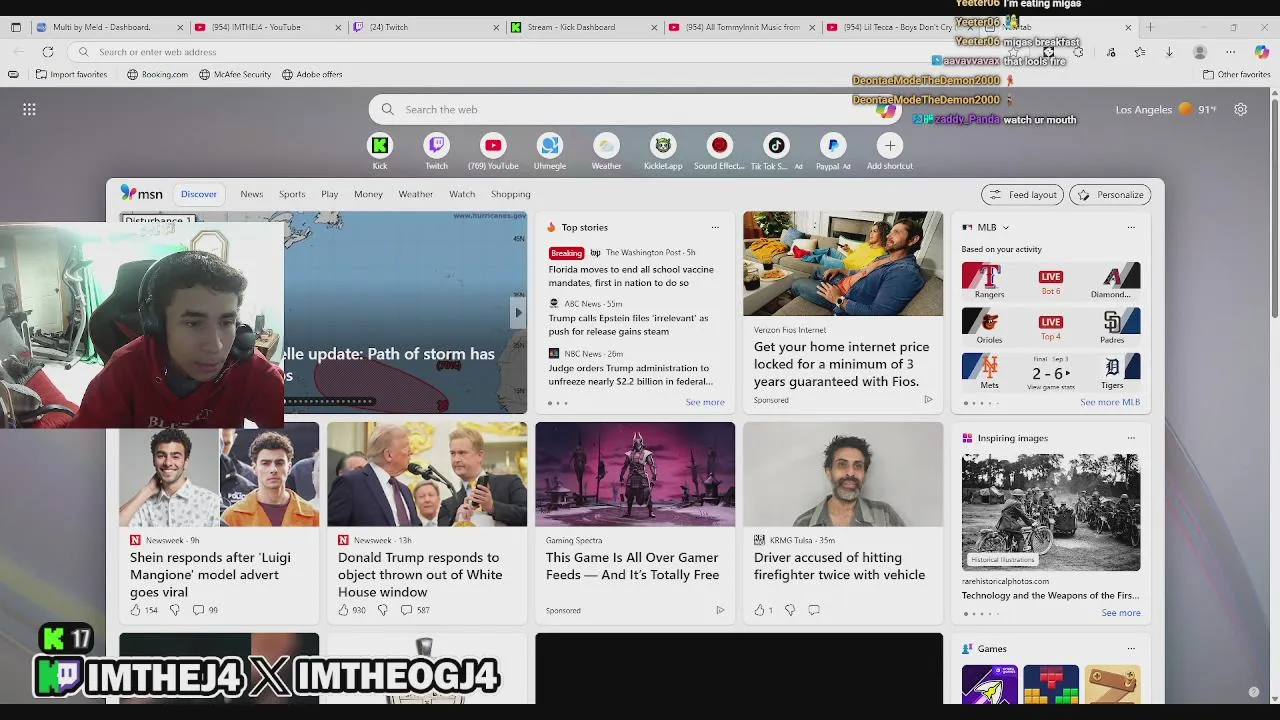Viewport: 1280px width, 720px height.
Task: Open See more top stories link
Action: click(705, 402)
